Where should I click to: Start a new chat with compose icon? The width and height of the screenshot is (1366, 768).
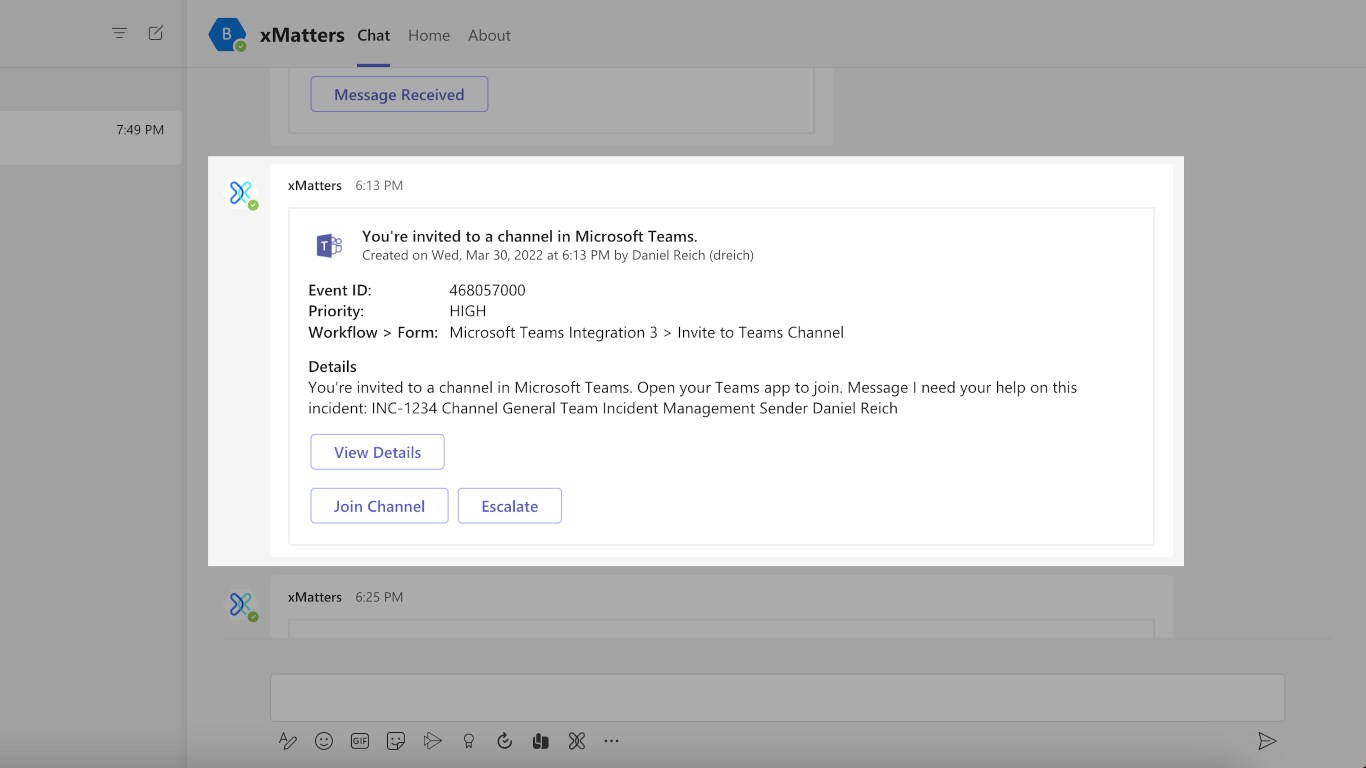coord(156,33)
